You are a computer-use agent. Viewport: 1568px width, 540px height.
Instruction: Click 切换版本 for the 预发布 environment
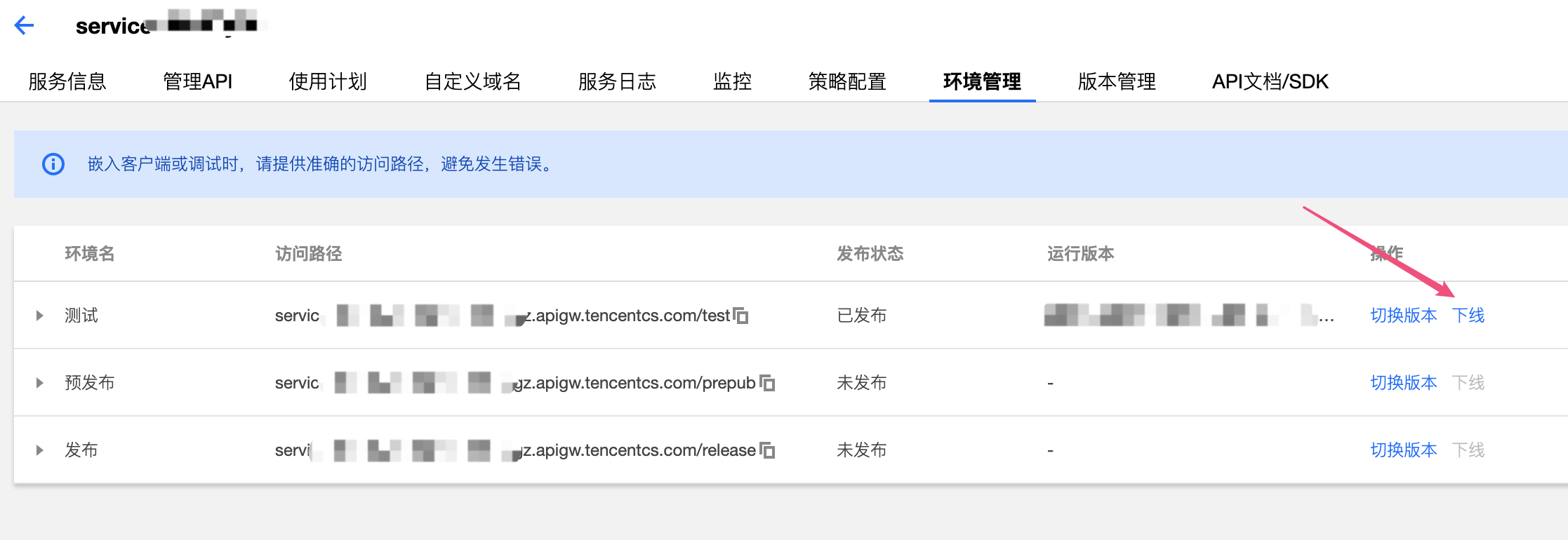1403,383
